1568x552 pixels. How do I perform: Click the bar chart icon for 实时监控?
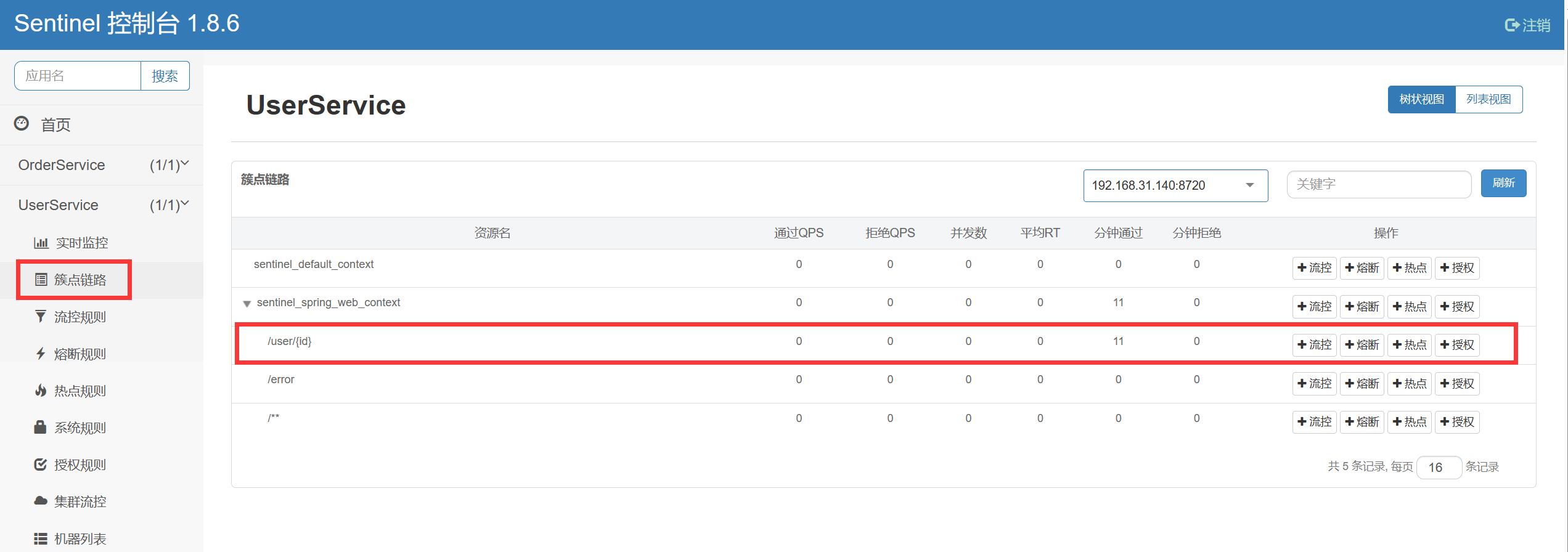coord(41,243)
